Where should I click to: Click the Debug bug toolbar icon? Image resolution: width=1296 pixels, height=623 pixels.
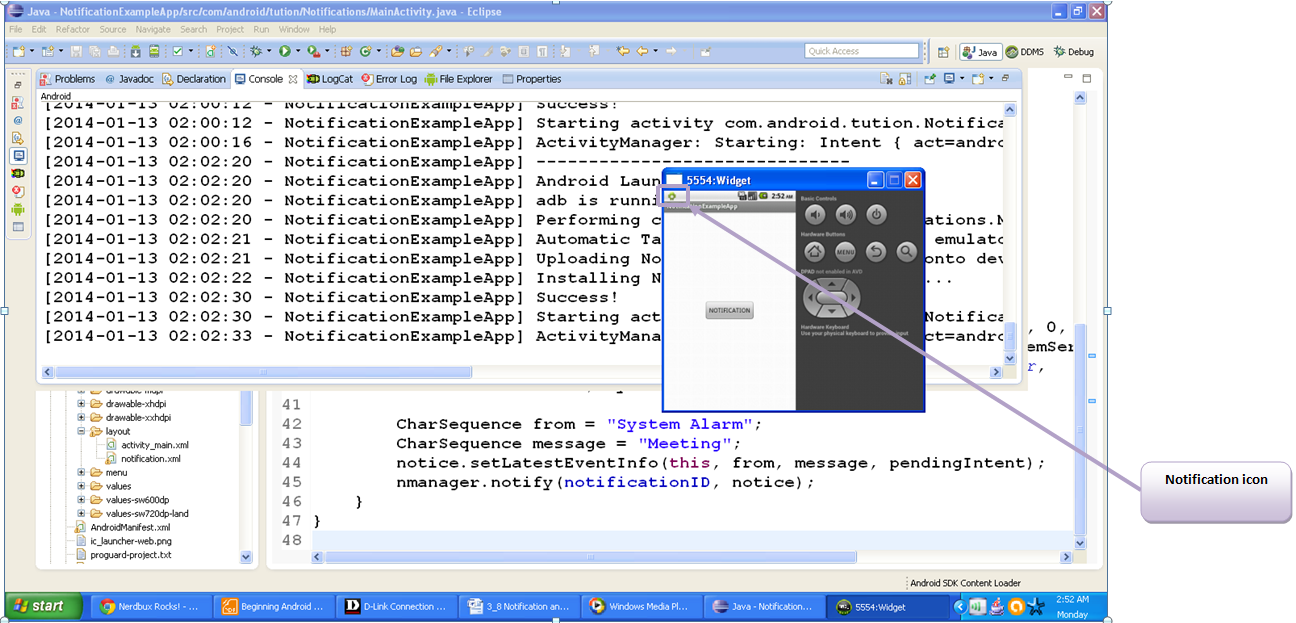[256, 51]
